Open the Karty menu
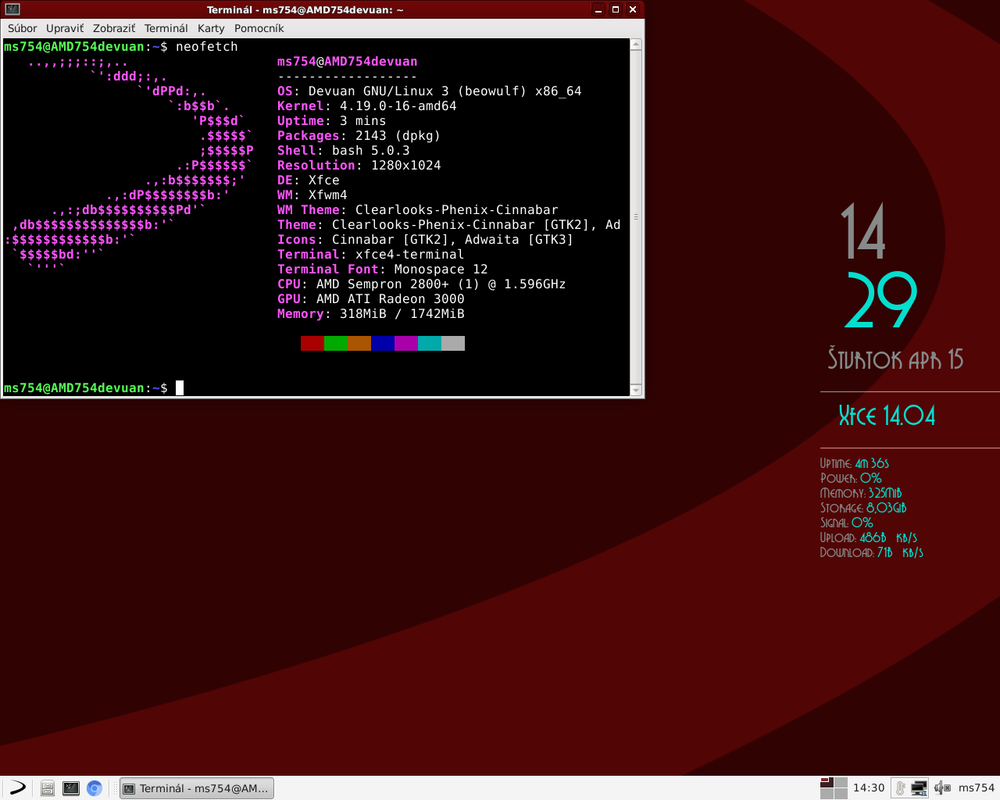 tap(210, 28)
